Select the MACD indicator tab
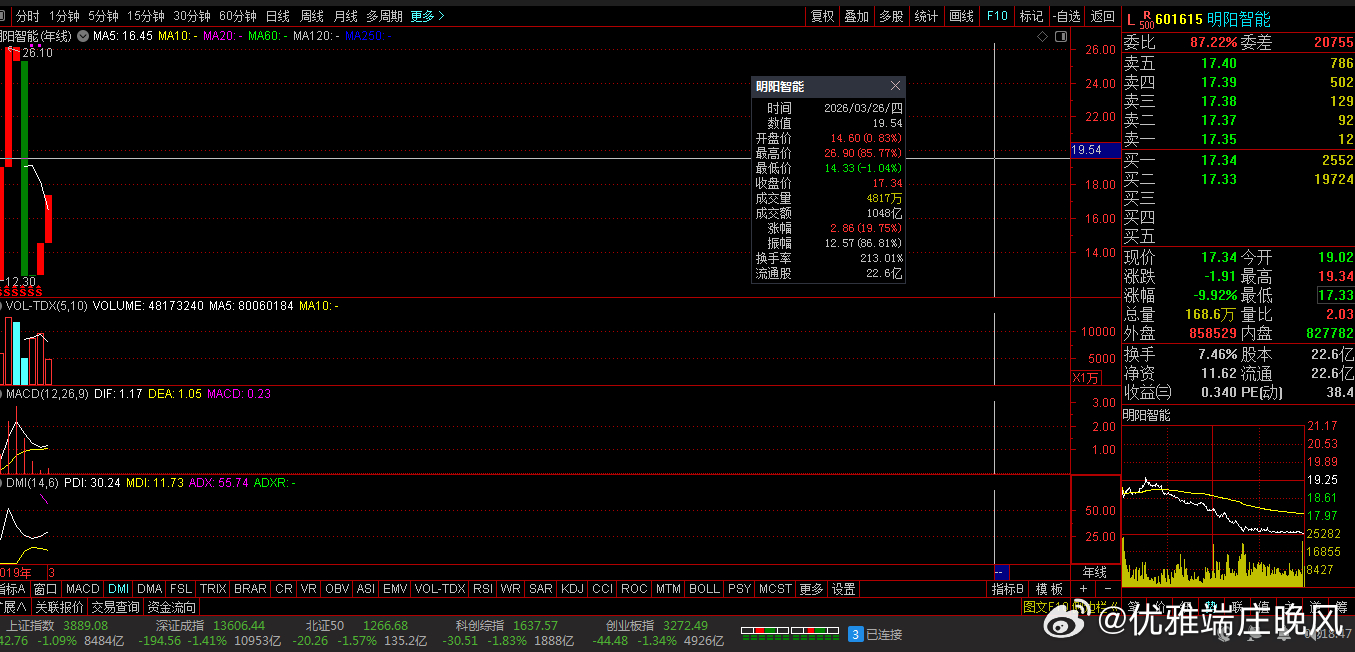The width and height of the screenshot is (1355, 652). 83,589
